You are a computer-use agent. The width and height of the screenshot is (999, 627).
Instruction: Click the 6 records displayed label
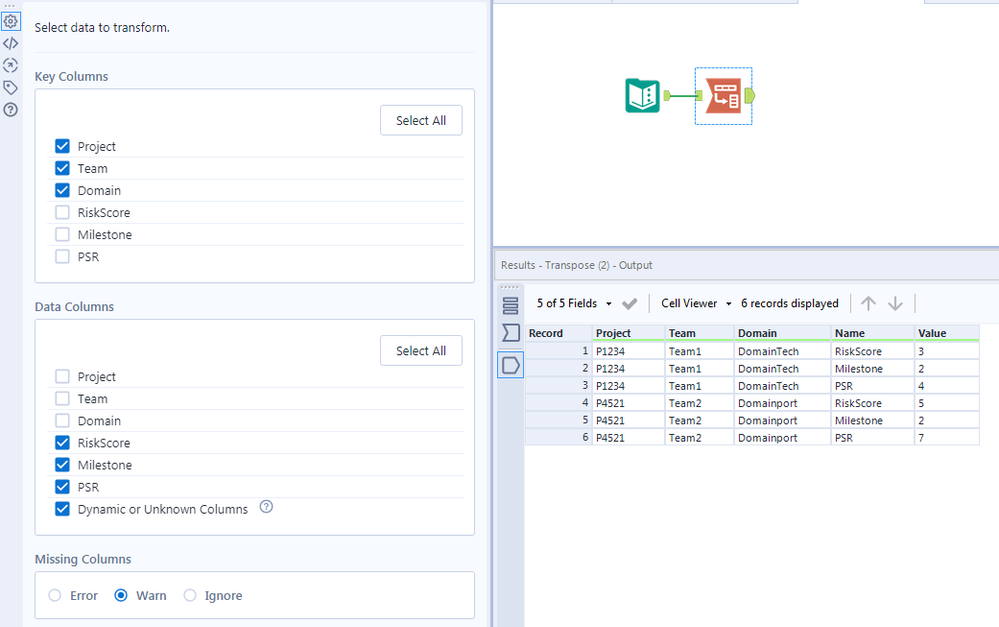click(x=789, y=303)
